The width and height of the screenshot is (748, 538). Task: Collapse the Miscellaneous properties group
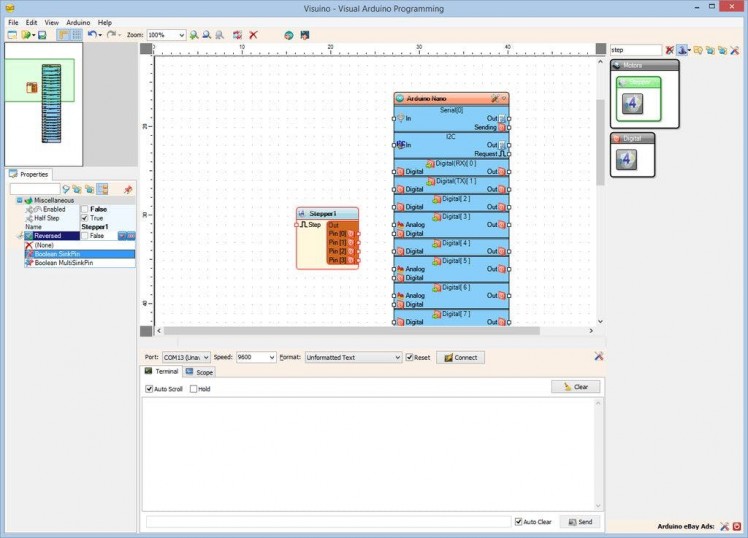19,200
